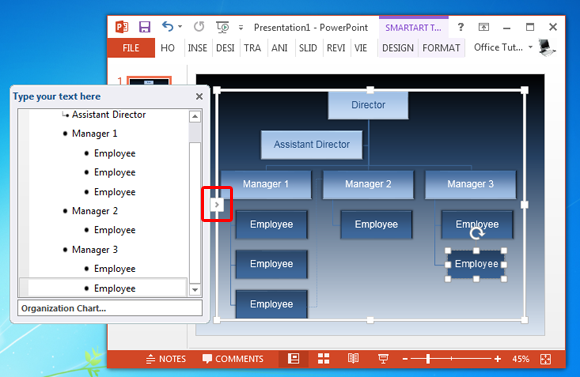Select slide 1 thumbnail

[x=149, y=81]
